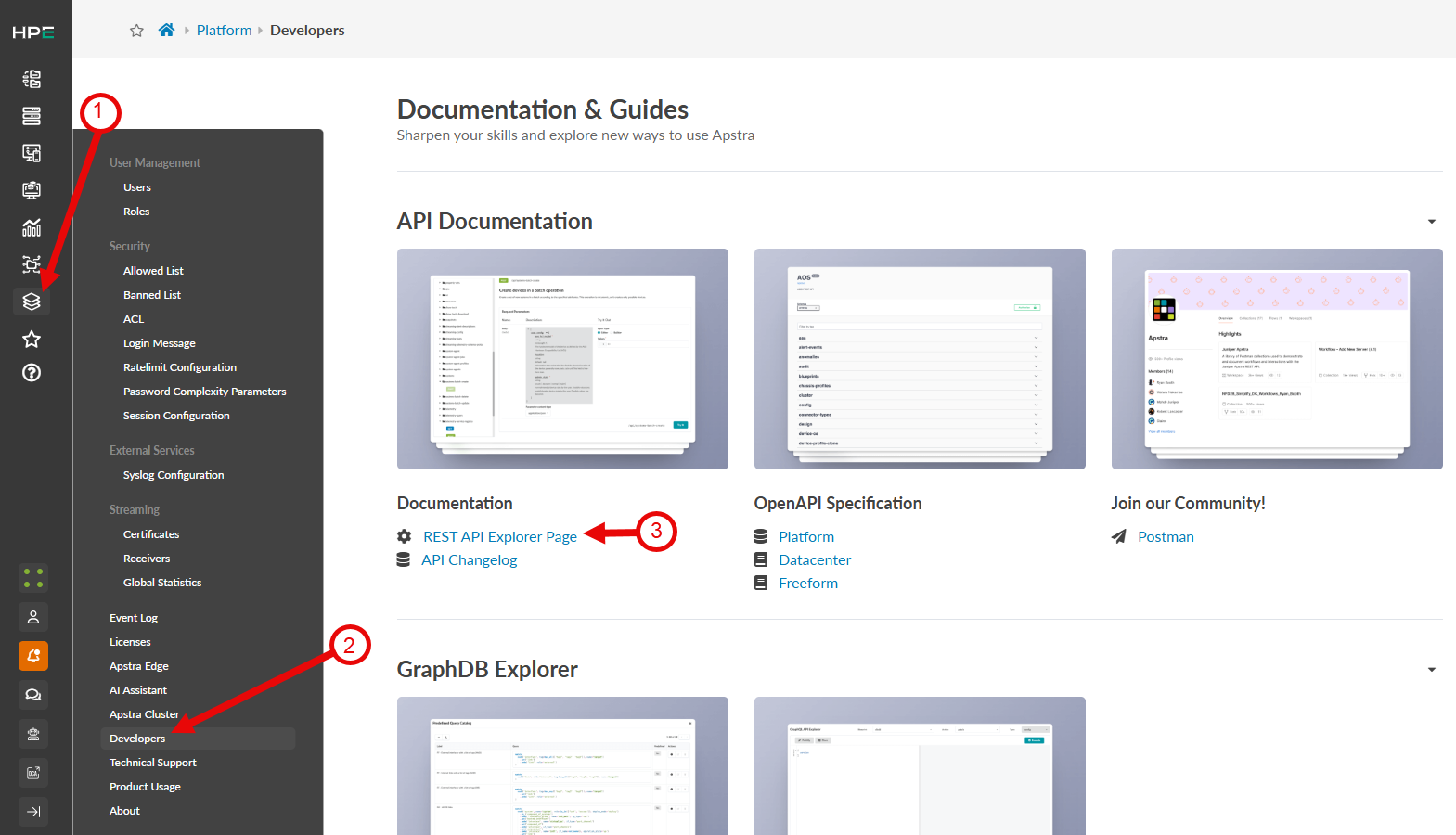This screenshot has height=835, width=1456.
Task: Open the Favorites star in the sidebar
Action: (x=32, y=339)
